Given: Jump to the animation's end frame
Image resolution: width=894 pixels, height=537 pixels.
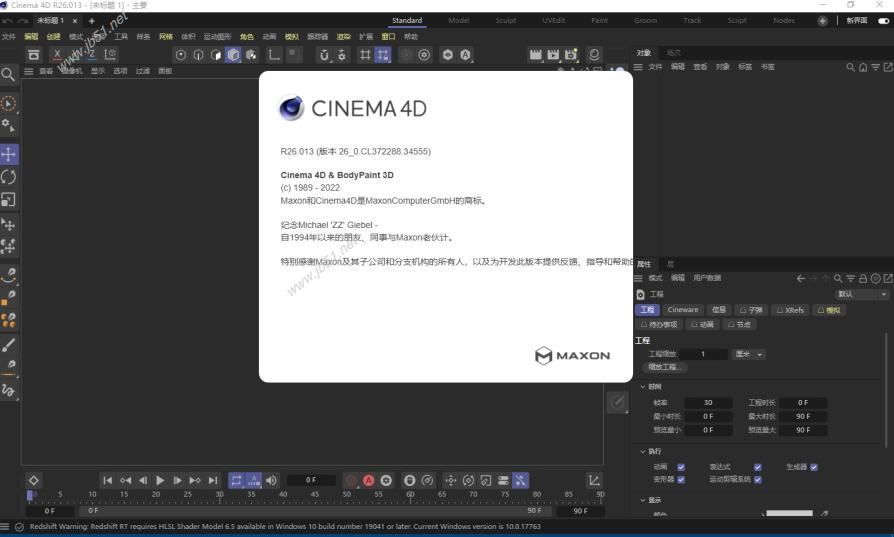Looking at the screenshot, I should (213, 481).
